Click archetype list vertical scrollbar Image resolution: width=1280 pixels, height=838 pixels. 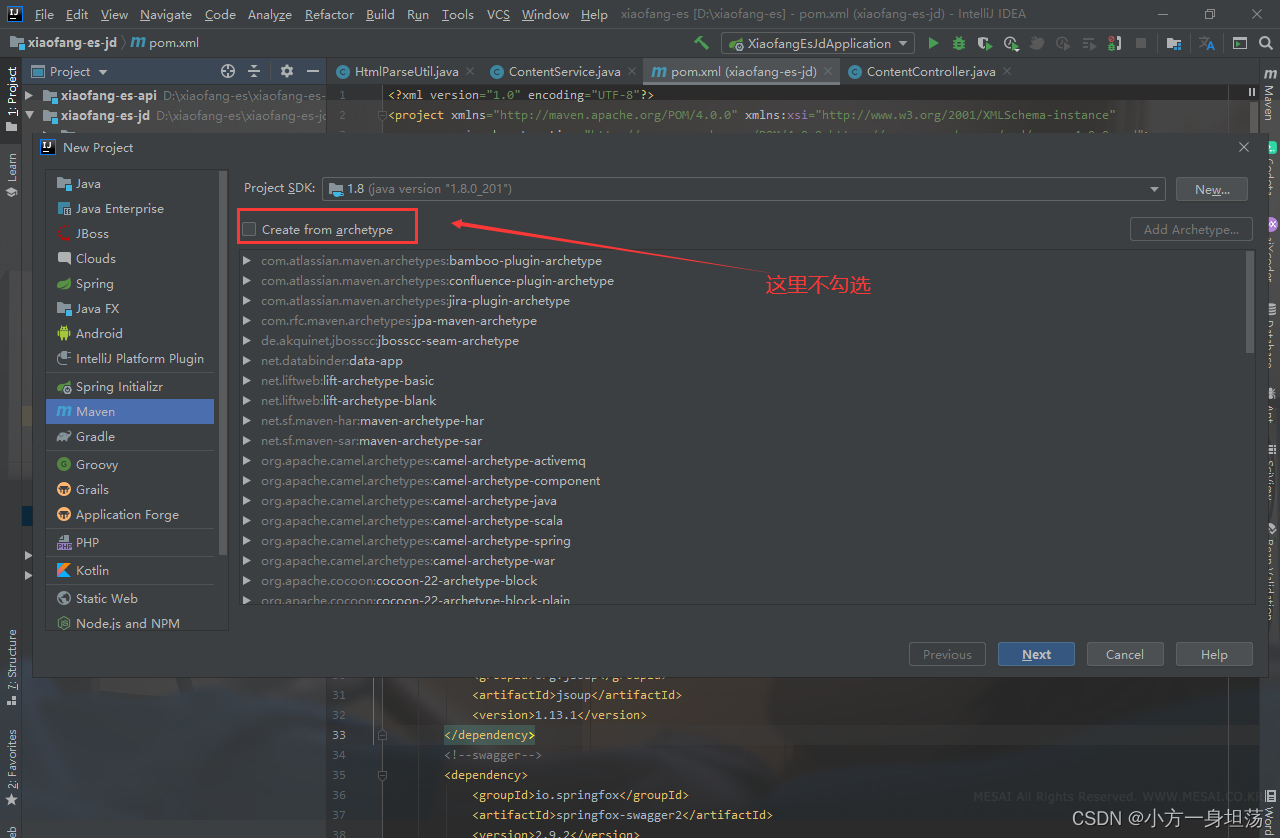(x=1250, y=302)
